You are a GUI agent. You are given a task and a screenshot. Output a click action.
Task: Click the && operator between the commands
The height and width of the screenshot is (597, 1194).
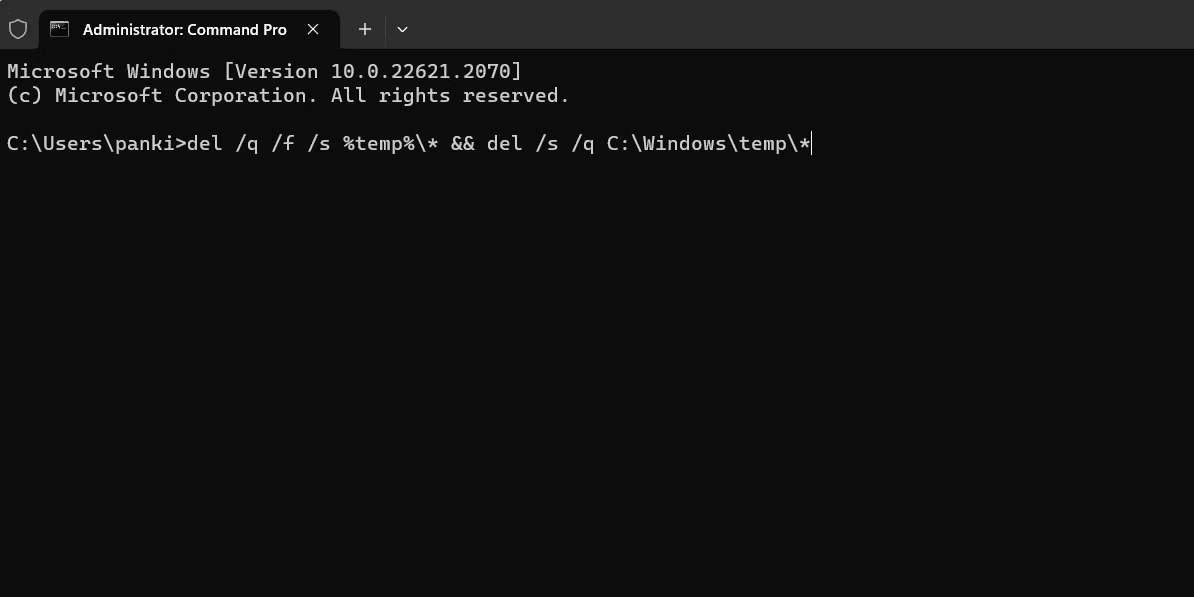point(462,143)
